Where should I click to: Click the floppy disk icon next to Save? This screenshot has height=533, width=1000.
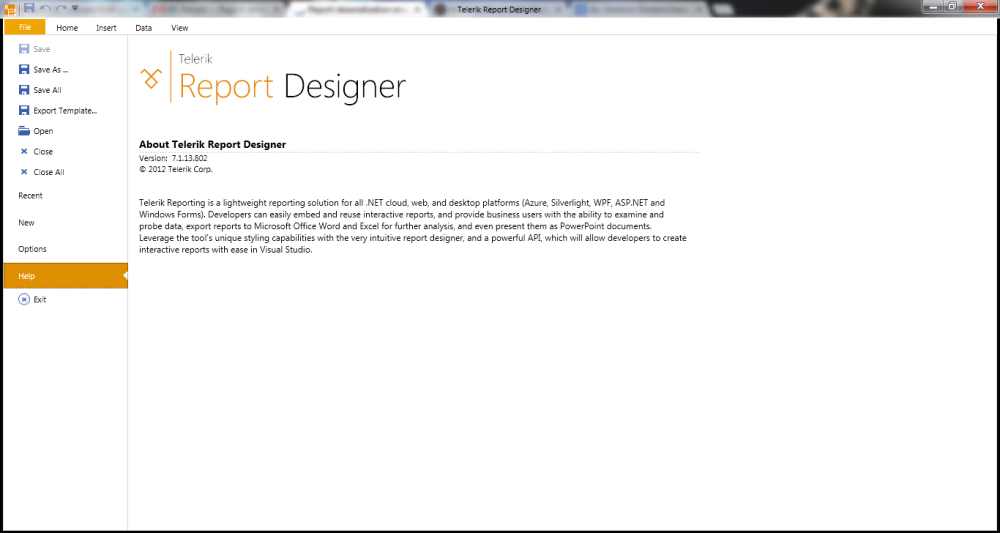[x=24, y=49]
